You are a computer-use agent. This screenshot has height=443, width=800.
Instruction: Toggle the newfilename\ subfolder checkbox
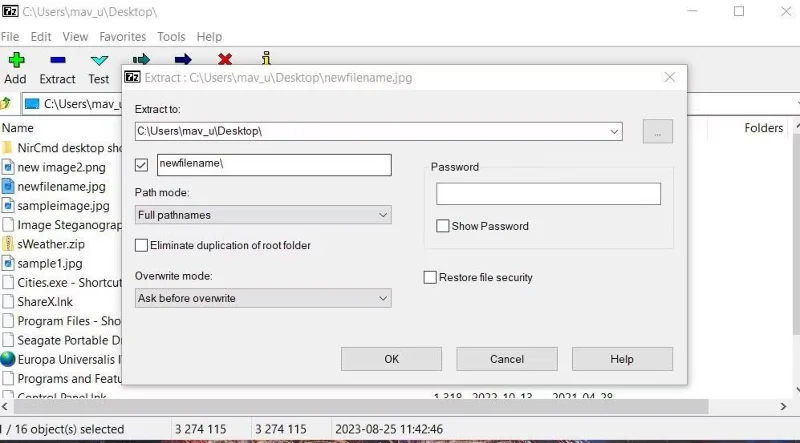141,165
